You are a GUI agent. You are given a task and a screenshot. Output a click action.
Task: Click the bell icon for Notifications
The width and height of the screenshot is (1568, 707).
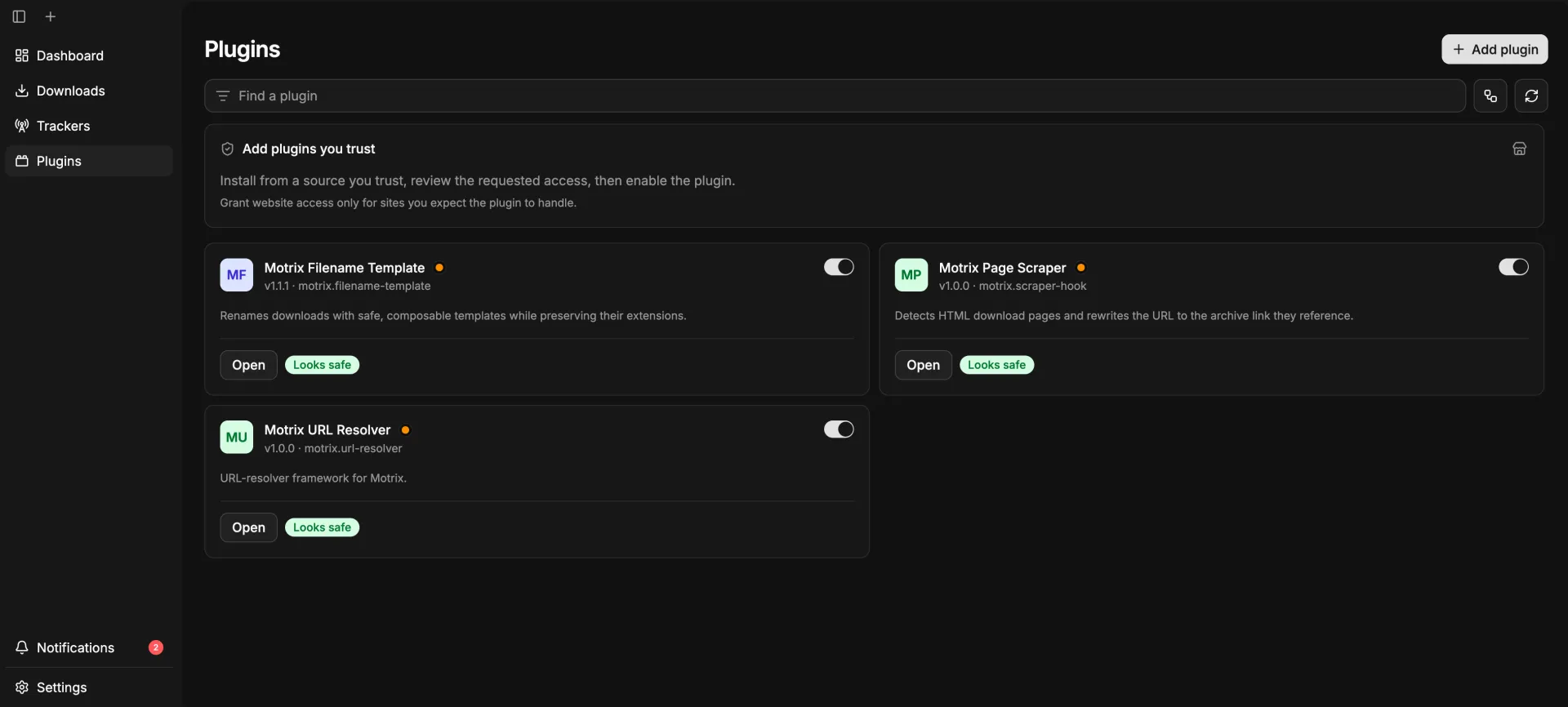tap(22, 647)
